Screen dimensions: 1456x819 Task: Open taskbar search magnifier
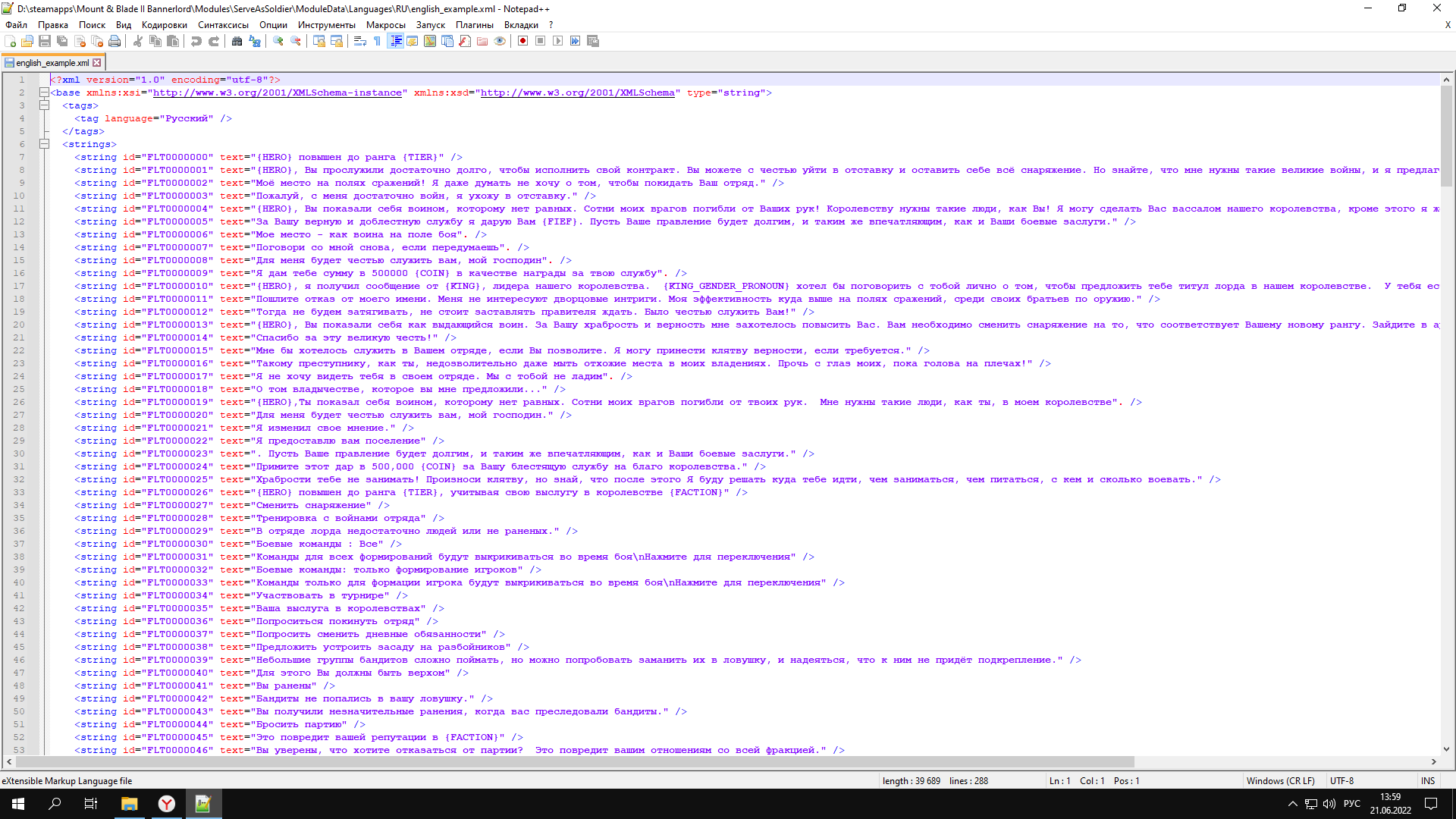pyautogui.click(x=55, y=804)
